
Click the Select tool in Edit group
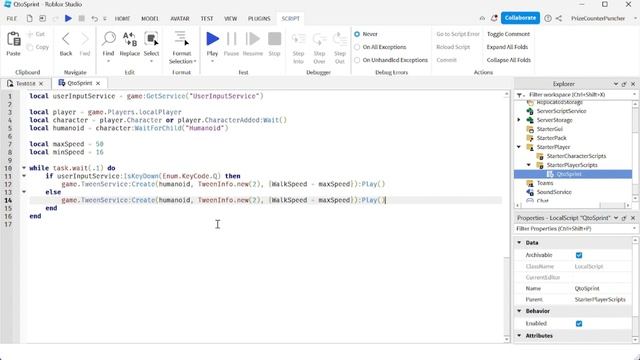click(151, 44)
